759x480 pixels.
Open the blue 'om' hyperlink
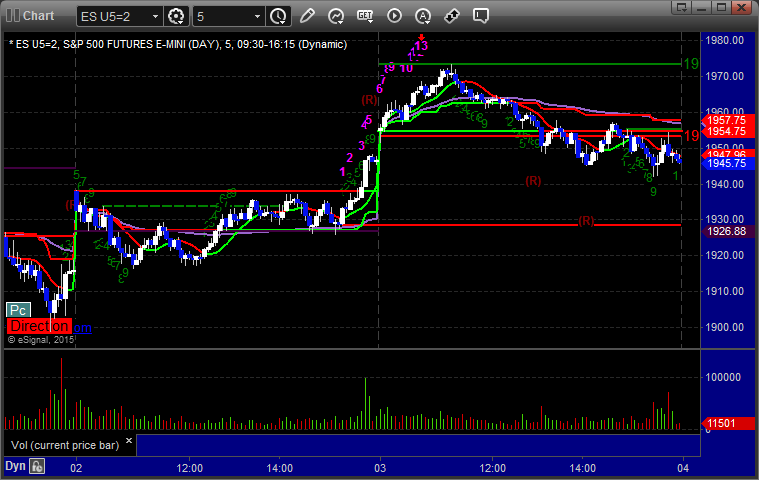coord(82,328)
